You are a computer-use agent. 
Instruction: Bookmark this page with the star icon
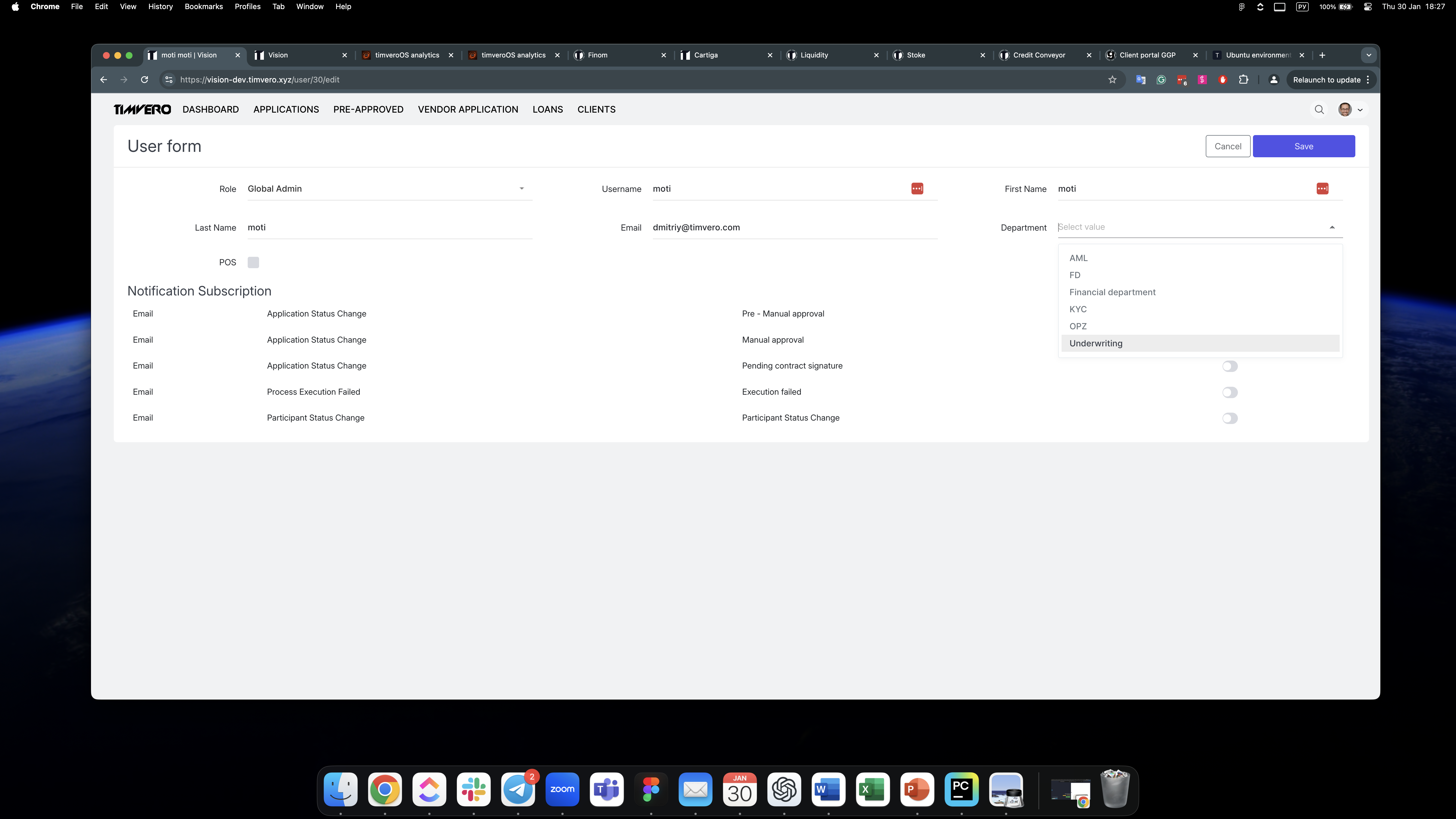[1112, 80]
